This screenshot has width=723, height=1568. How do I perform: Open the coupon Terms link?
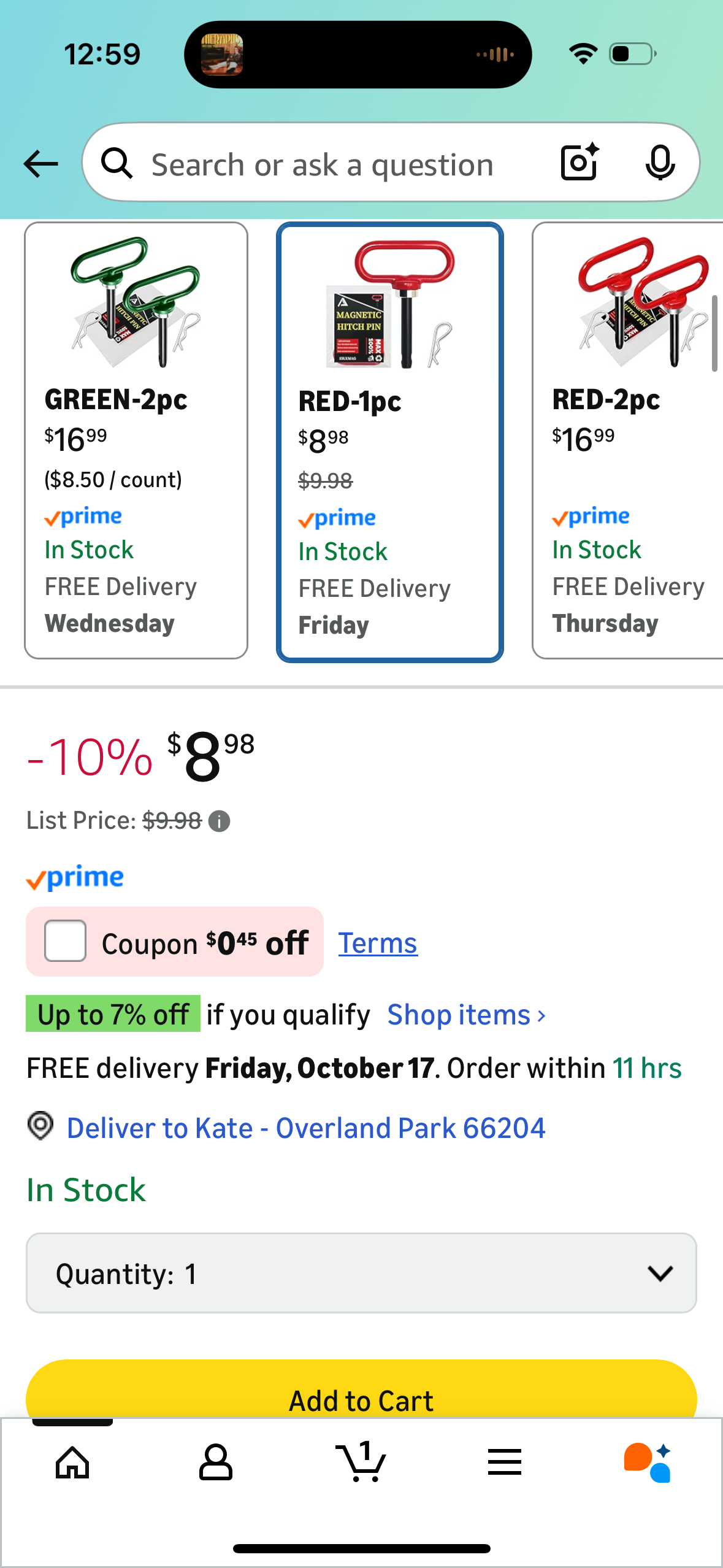tap(378, 943)
